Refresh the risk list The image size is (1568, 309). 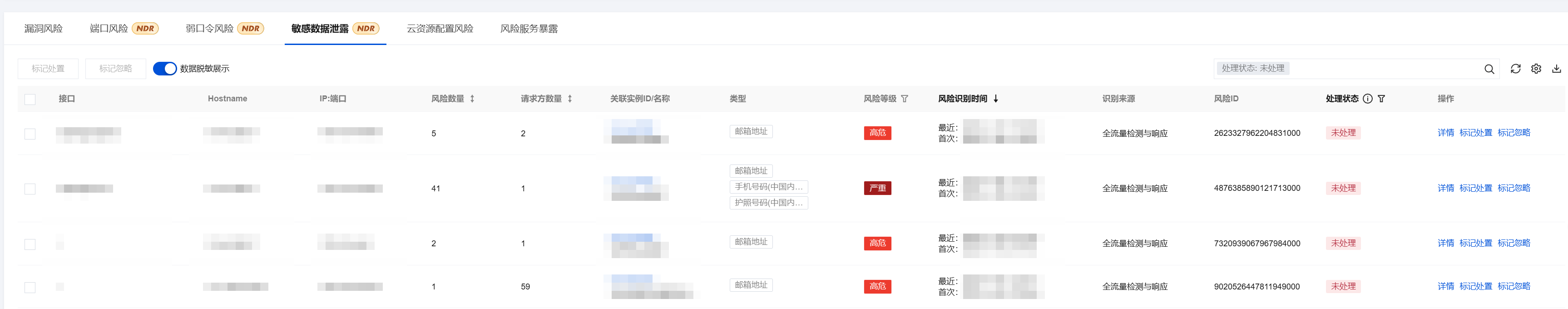(1516, 69)
